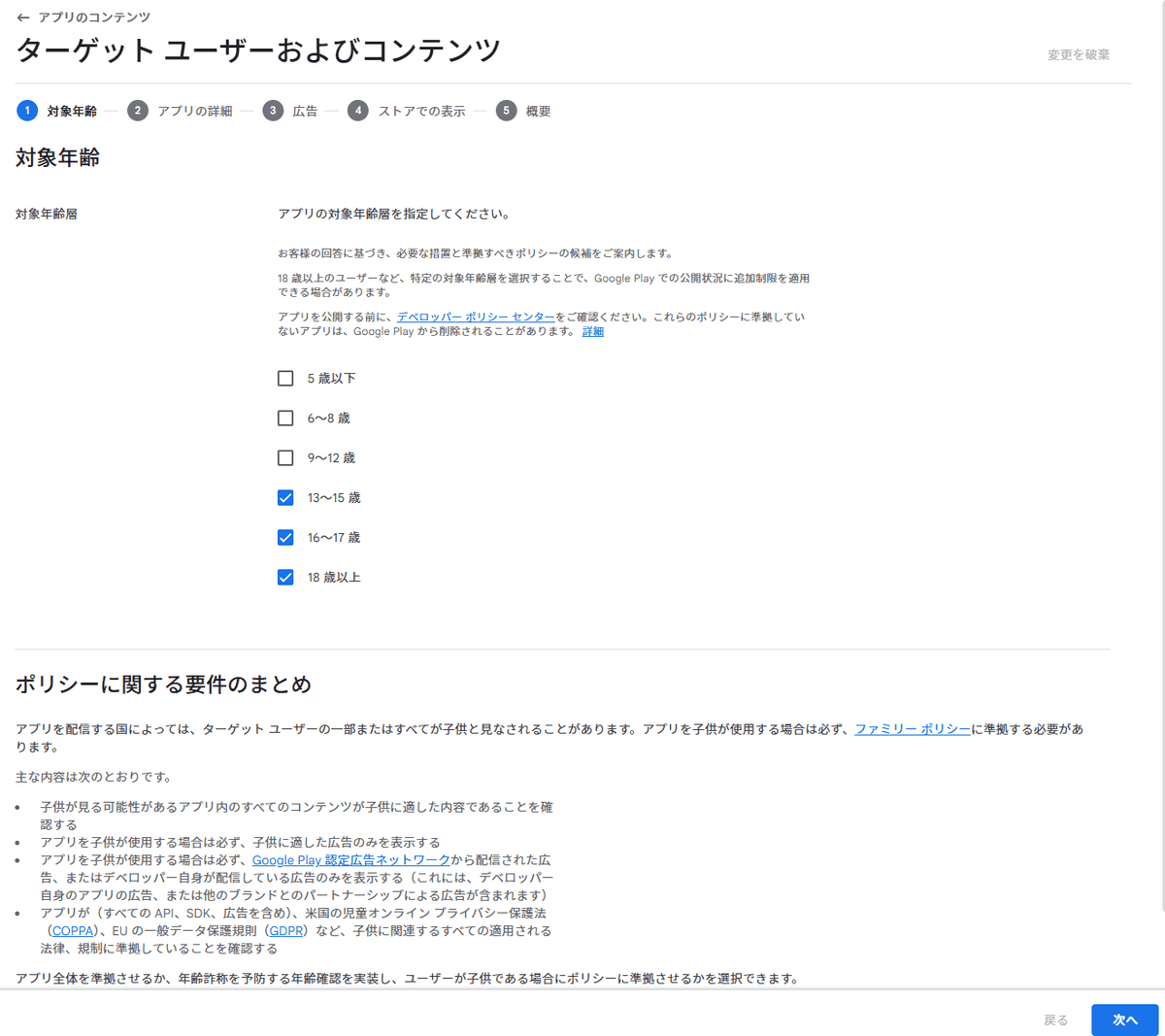The height and width of the screenshot is (1036, 1165).
Task: Uncheck the 13〜15 歳 checkbox
Action: [x=285, y=497]
